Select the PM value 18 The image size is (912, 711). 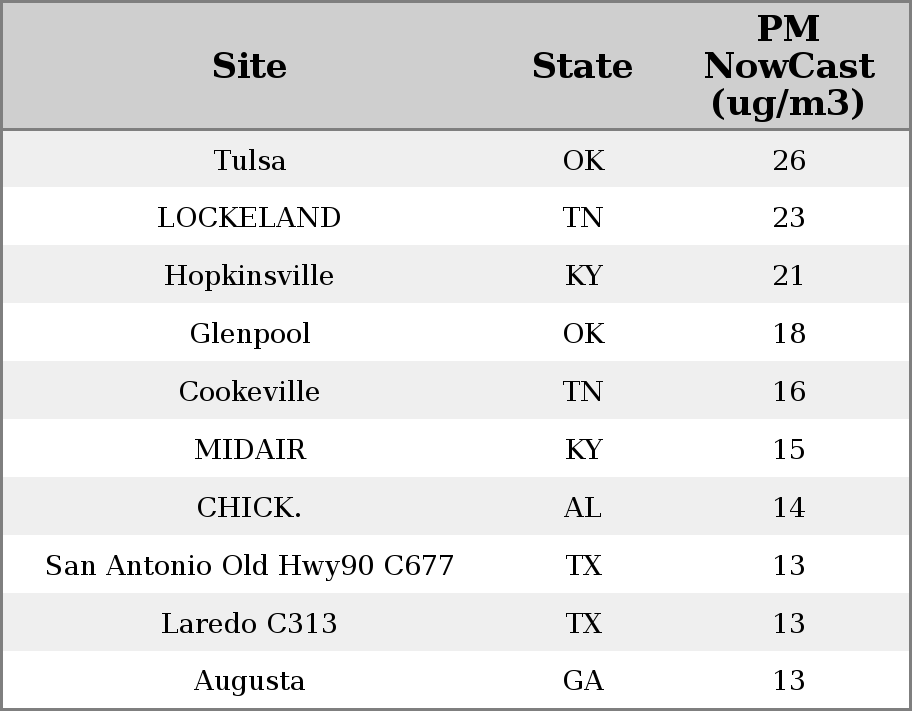click(x=788, y=333)
